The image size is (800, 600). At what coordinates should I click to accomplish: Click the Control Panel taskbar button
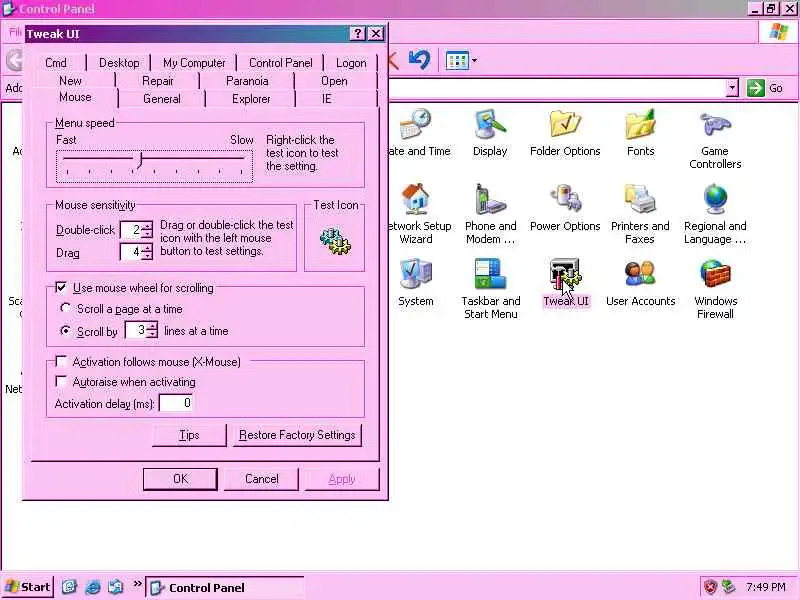pyautogui.click(x=225, y=587)
